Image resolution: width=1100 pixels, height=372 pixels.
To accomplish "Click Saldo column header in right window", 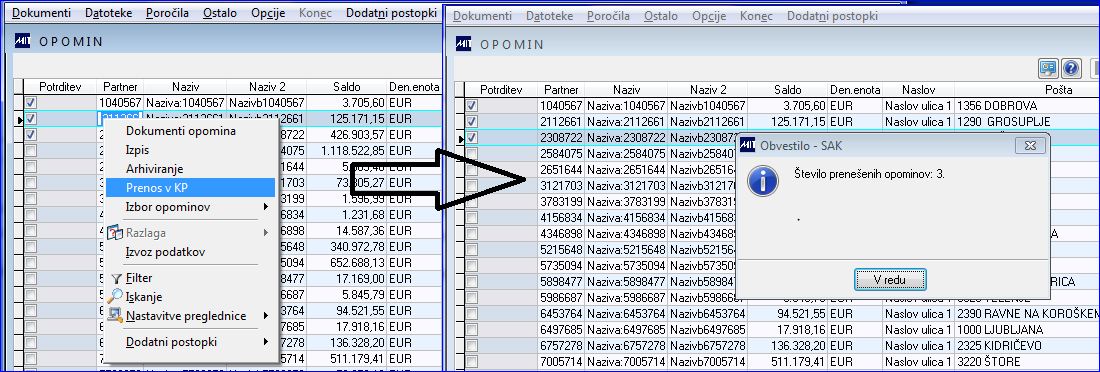I will point(787,90).
